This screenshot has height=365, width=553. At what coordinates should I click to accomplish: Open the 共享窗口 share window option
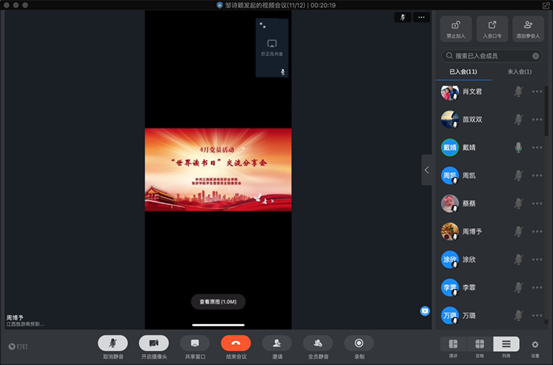tap(195, 343)
